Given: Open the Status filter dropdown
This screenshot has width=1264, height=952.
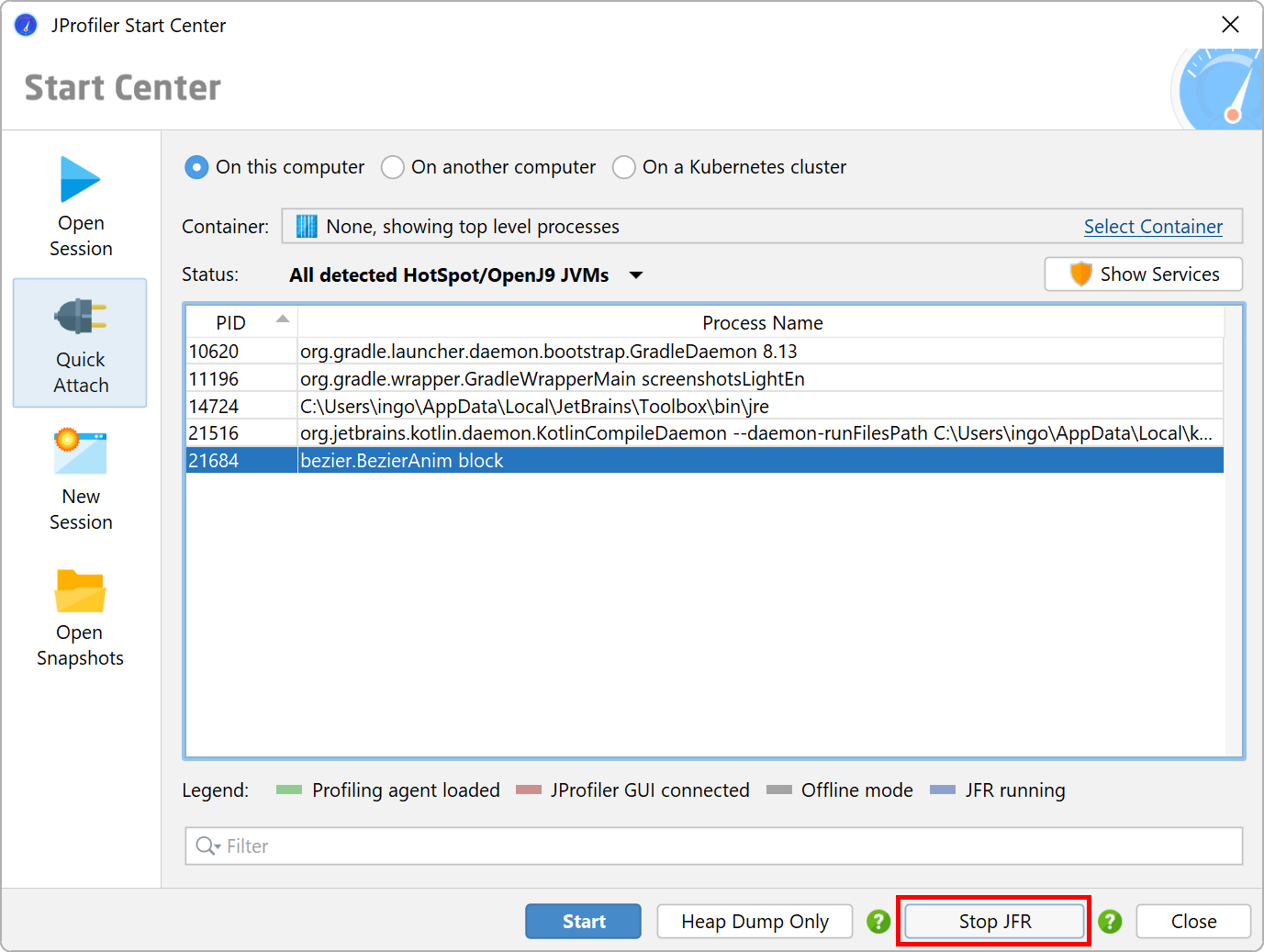Looking at the screenshot, I should tap(465, 275).
